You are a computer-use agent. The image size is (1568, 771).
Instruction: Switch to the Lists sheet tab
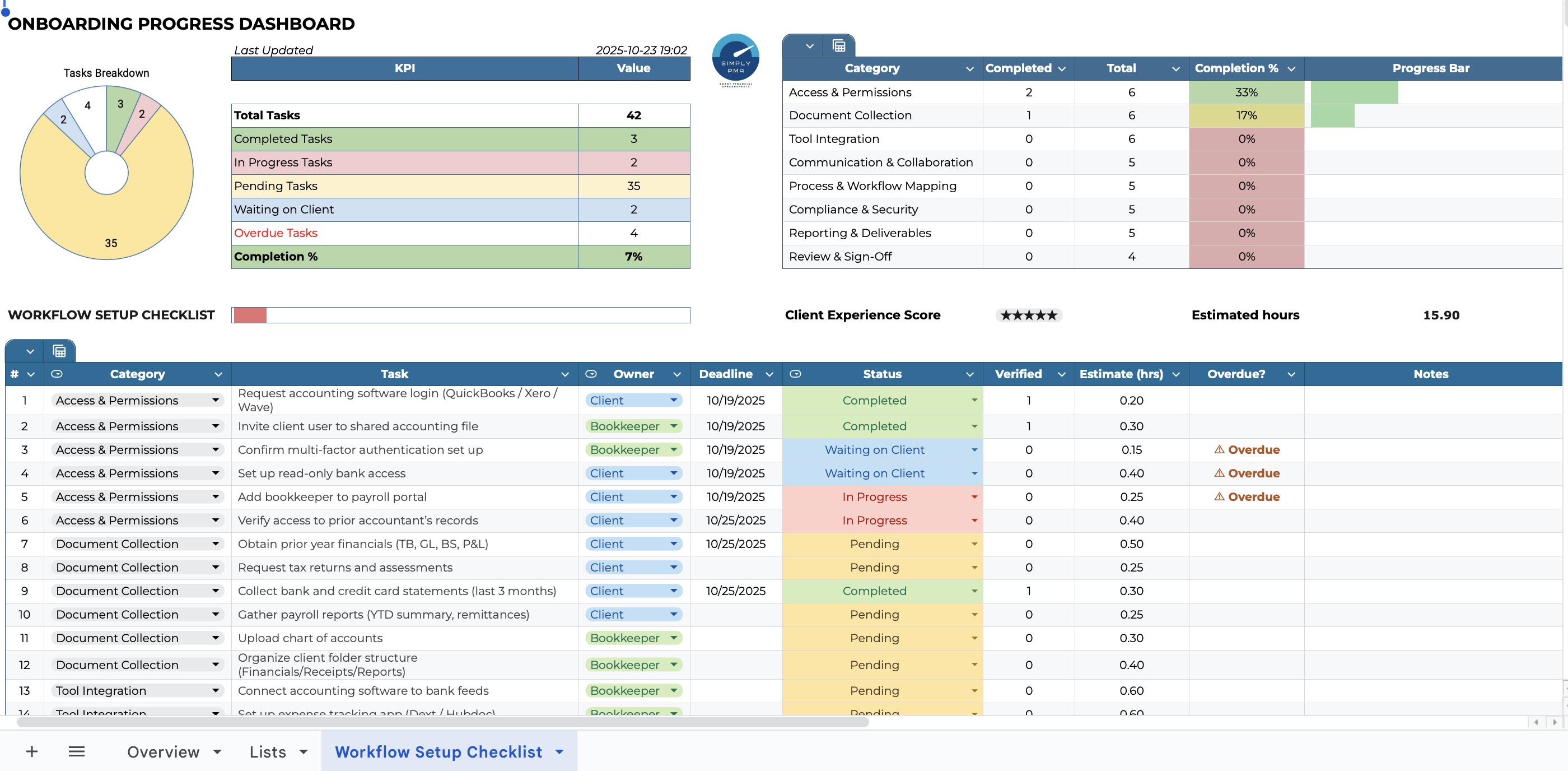point(268,752)
